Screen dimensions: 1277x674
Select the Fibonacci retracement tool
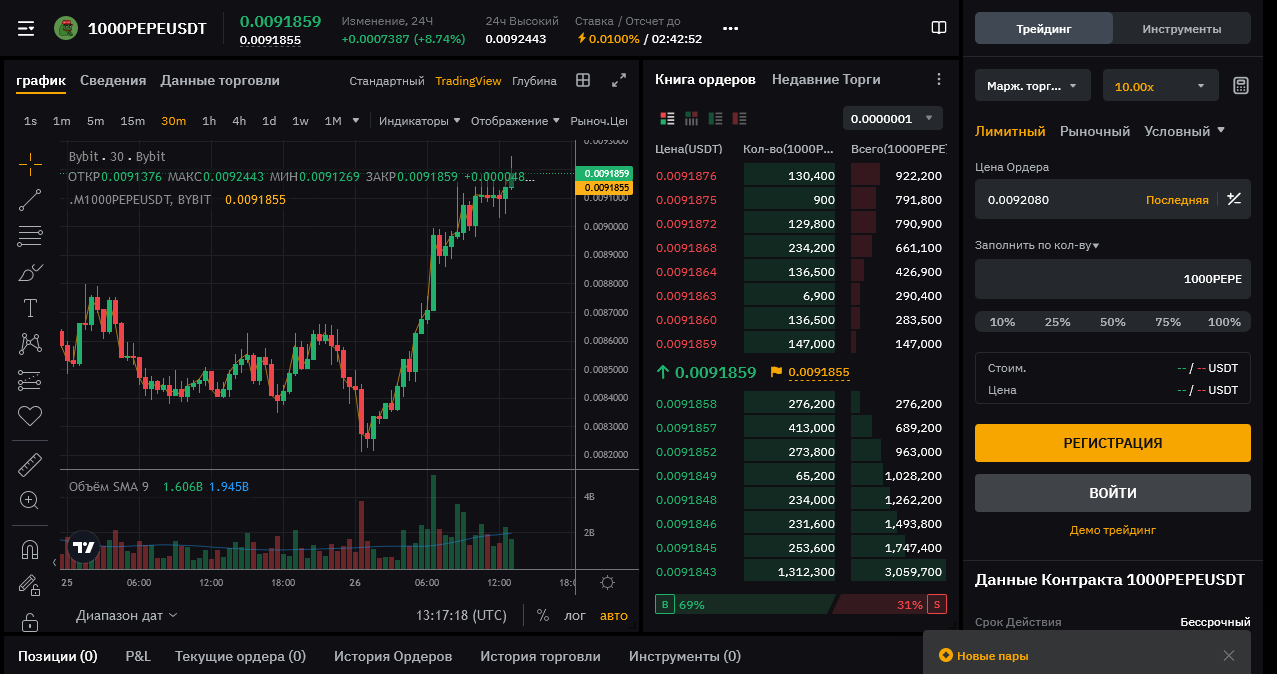[30, 236]
